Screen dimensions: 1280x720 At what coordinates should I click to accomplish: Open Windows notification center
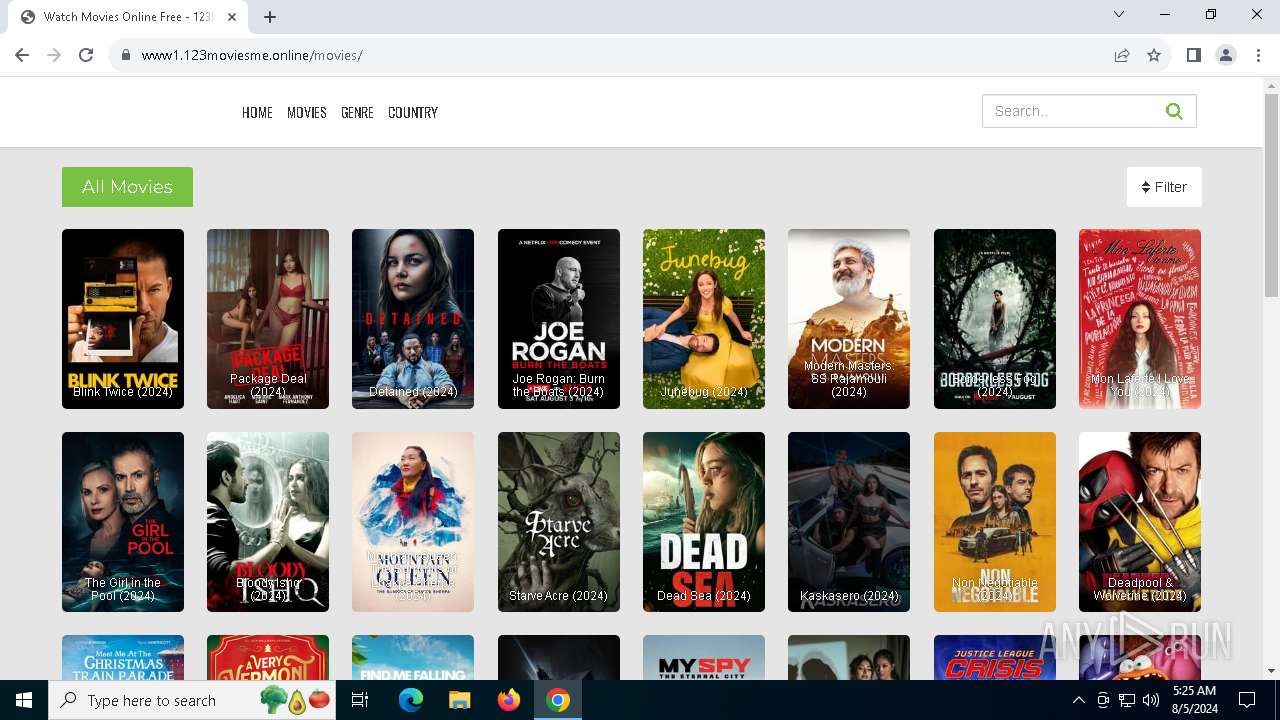pyautogui.click(x=1247, y=700)
